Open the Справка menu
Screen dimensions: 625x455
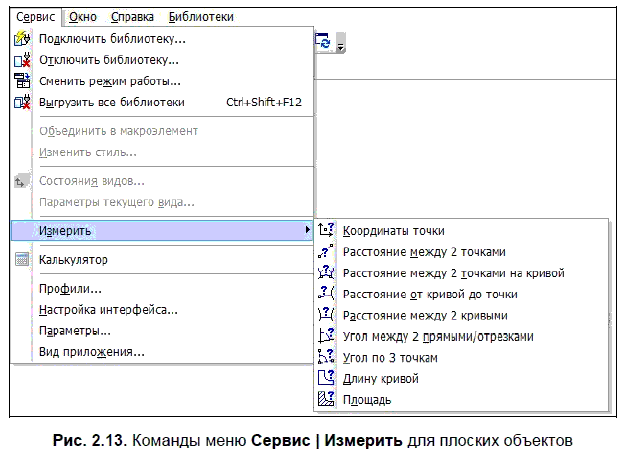pyautogui.click(x=132, y=17)
